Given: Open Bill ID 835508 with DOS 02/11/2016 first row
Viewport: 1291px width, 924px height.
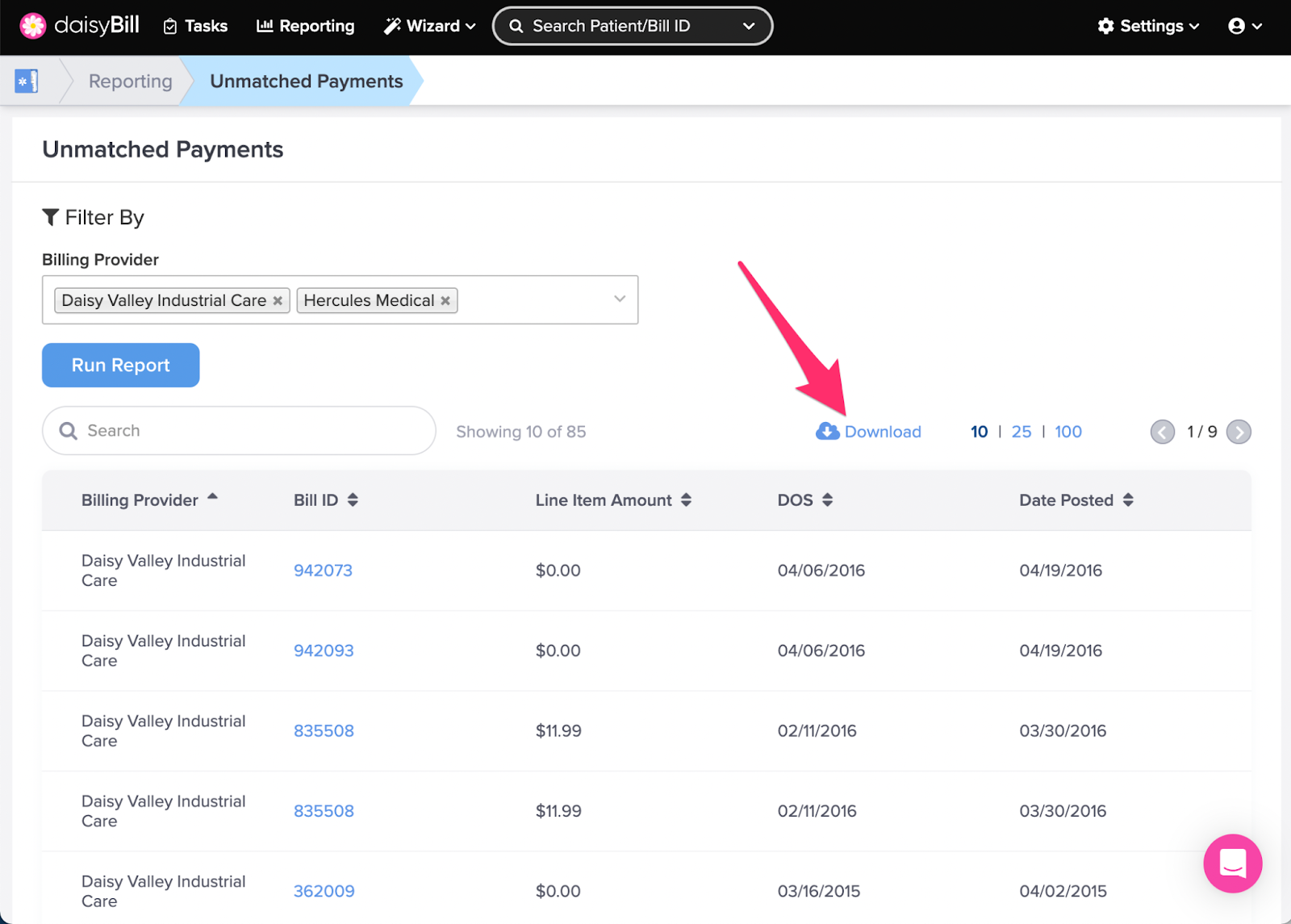Looking at the screenshot, I should [324, 730].
